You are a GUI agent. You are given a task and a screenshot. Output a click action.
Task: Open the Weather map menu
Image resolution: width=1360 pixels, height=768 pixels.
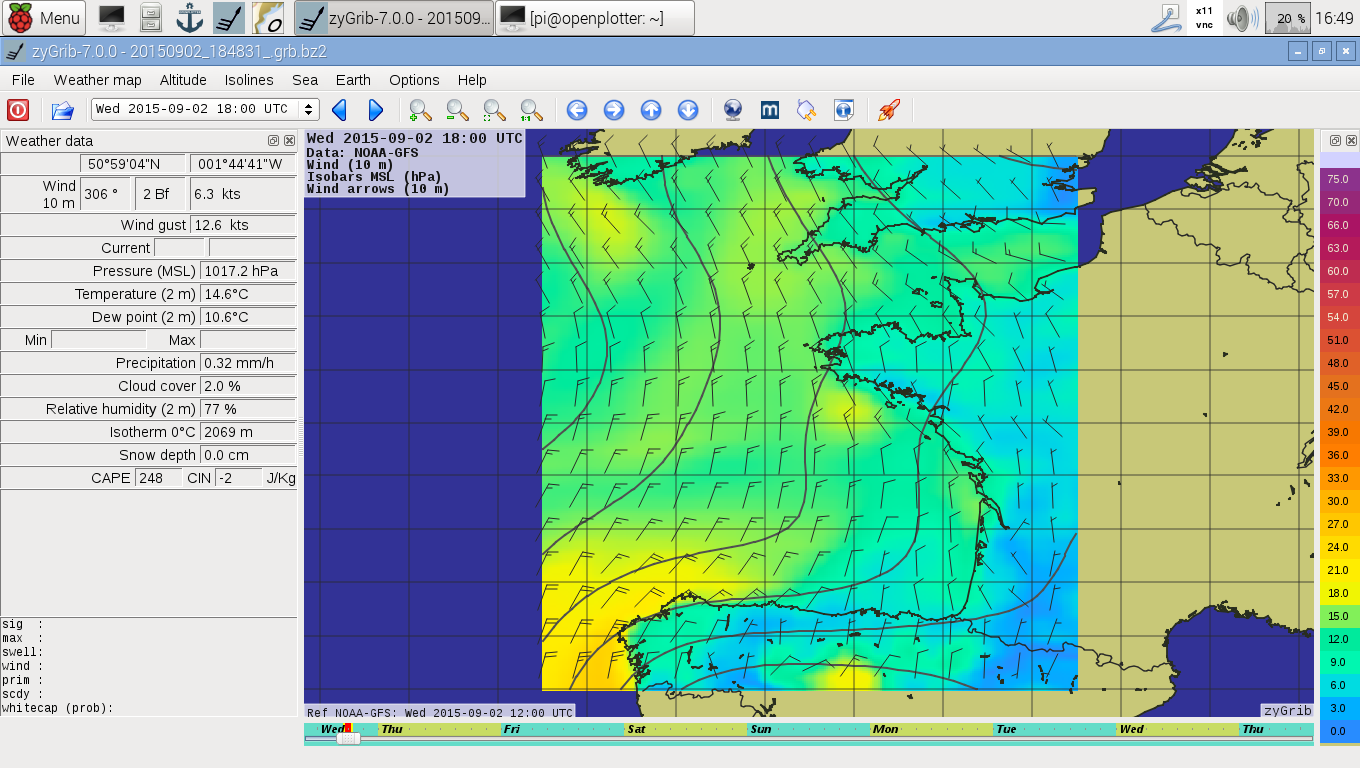tap(98, 80)
